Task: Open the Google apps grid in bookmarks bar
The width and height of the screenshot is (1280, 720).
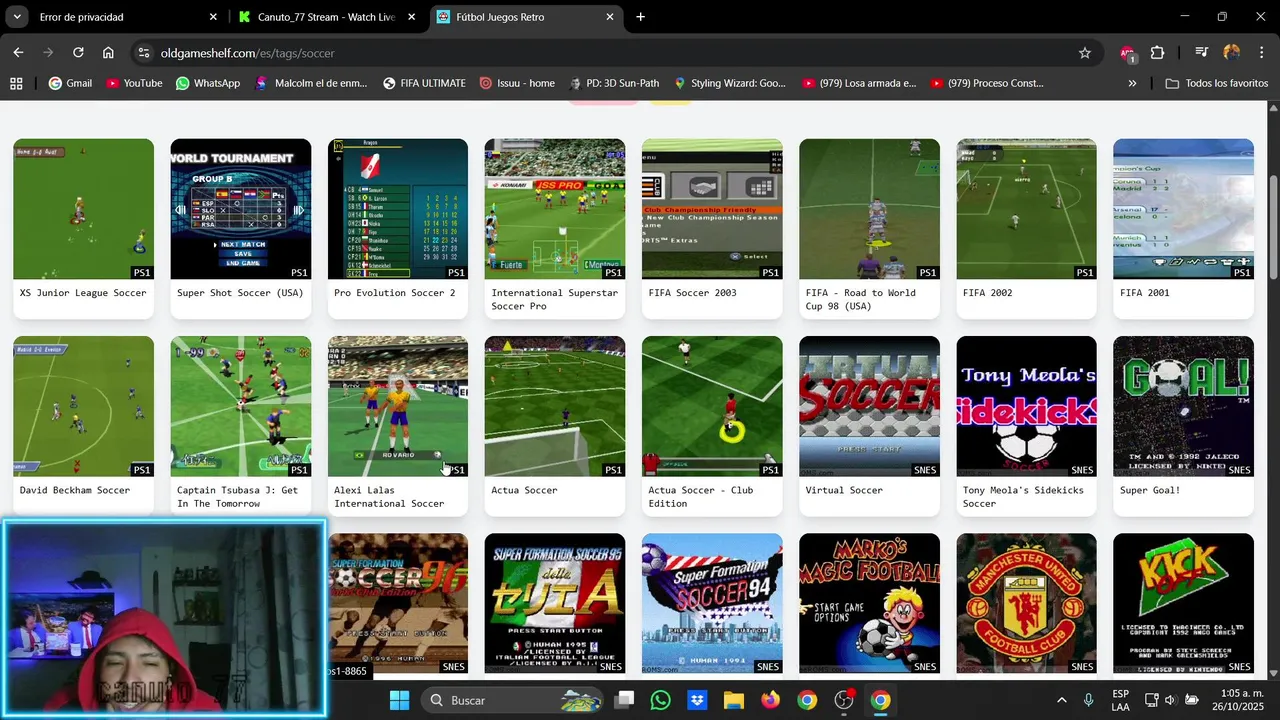Action: click(x=16, y=83)
